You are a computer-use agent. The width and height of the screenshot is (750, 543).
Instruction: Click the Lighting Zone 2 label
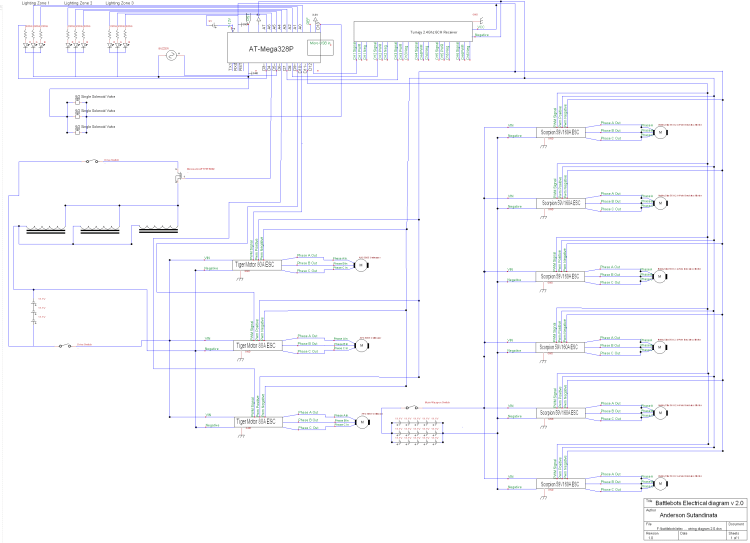(78, 4)
